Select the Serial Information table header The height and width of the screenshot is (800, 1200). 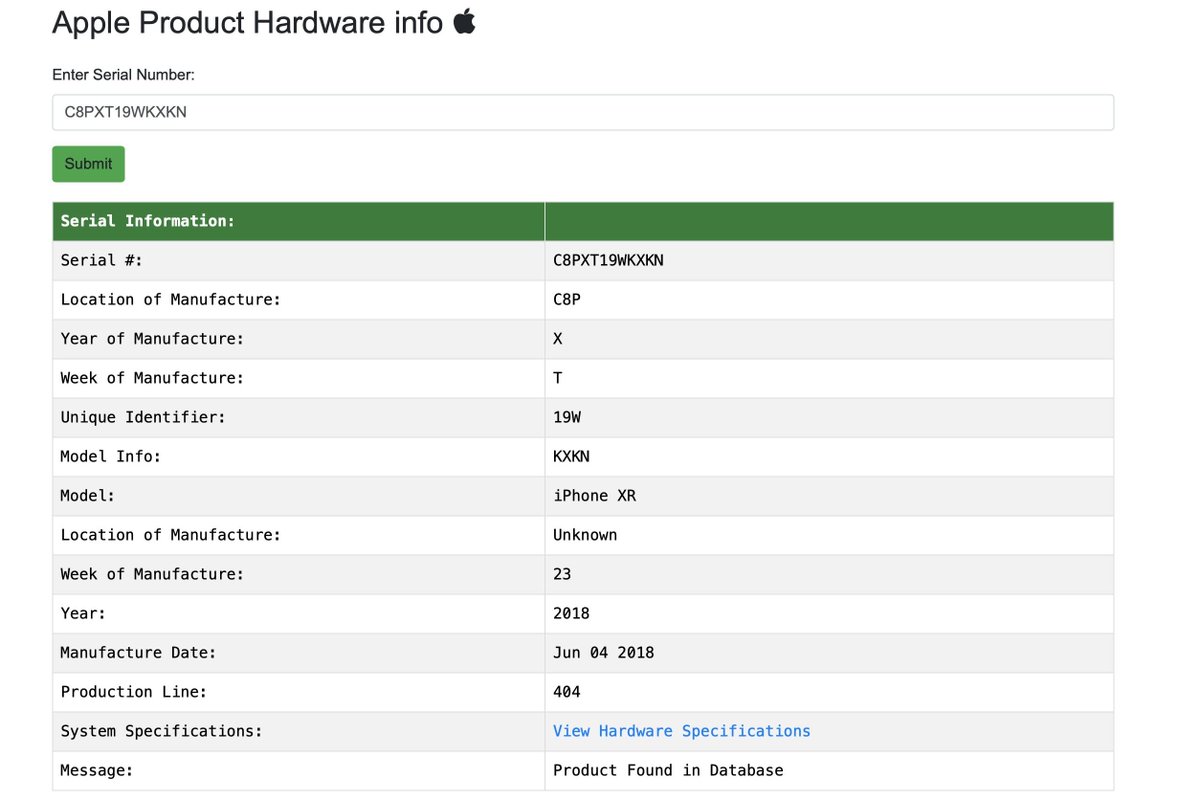[x=148, y=221]
